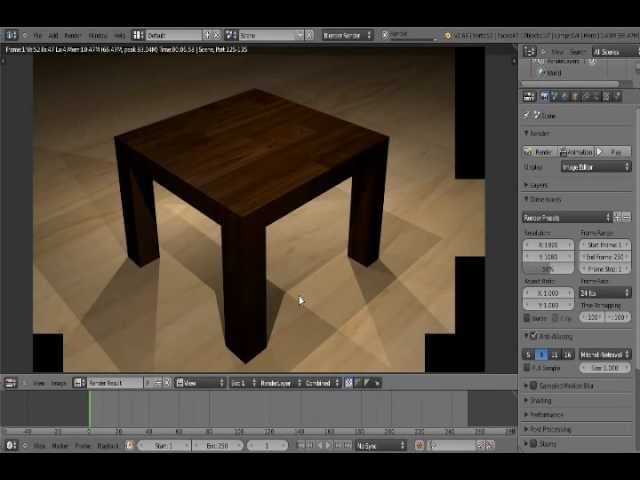Screen dimensions: 640x480
Task: Click the Resolution X 1920 field
Action: [x=548, y=245]
